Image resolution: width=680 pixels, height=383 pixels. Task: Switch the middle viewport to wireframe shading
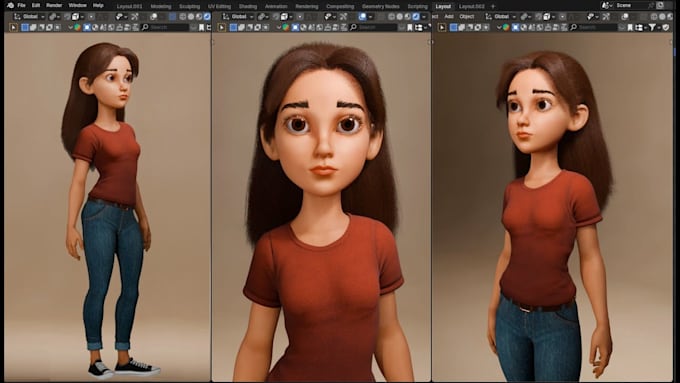[x=391, y=17]
